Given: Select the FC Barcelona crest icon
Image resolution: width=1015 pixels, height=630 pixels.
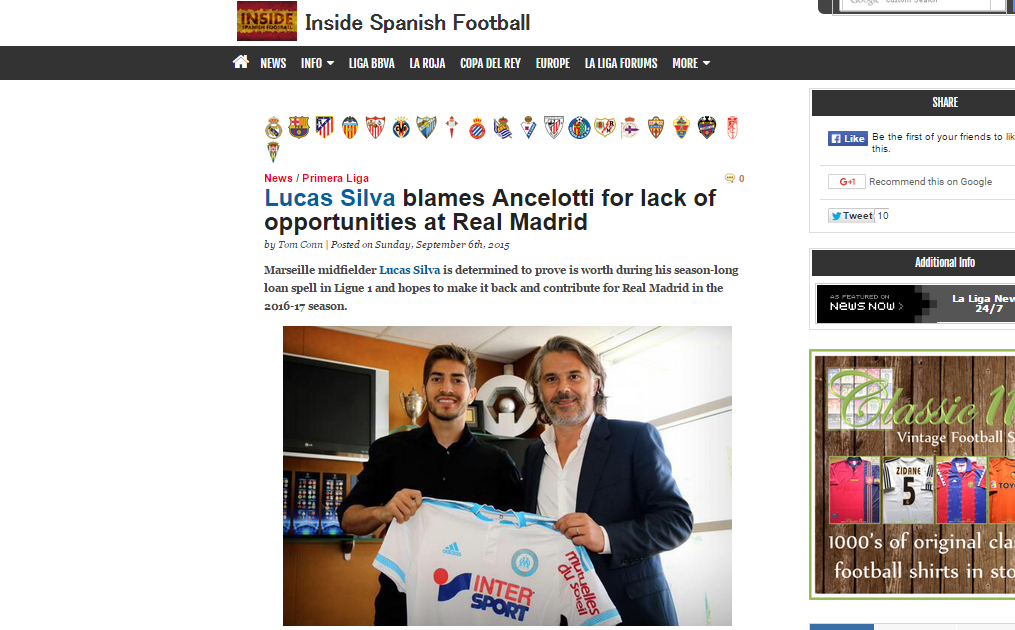Looking at the screenshot, I should pos(299,128).
